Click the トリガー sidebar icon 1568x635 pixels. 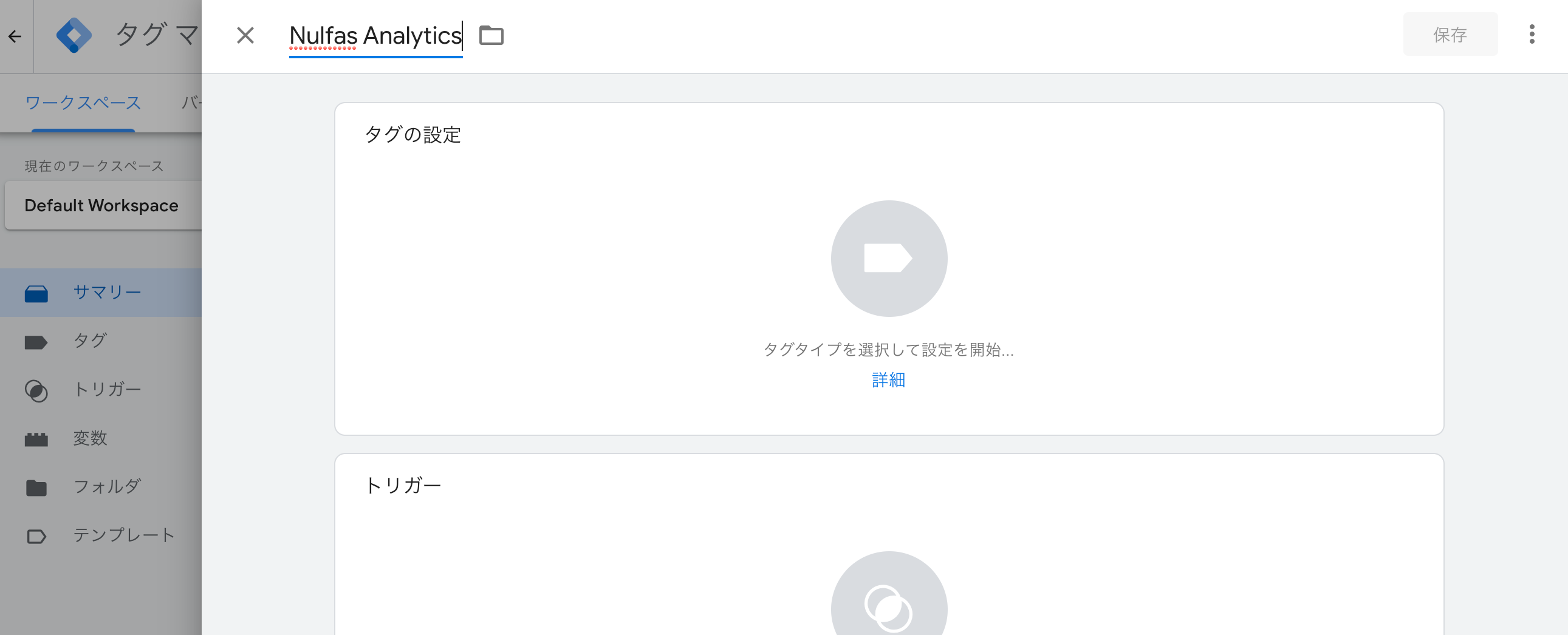tap(36, 390)
